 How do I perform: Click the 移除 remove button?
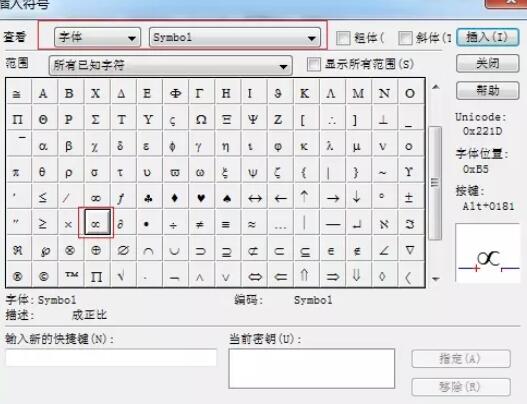pos(461,387)
